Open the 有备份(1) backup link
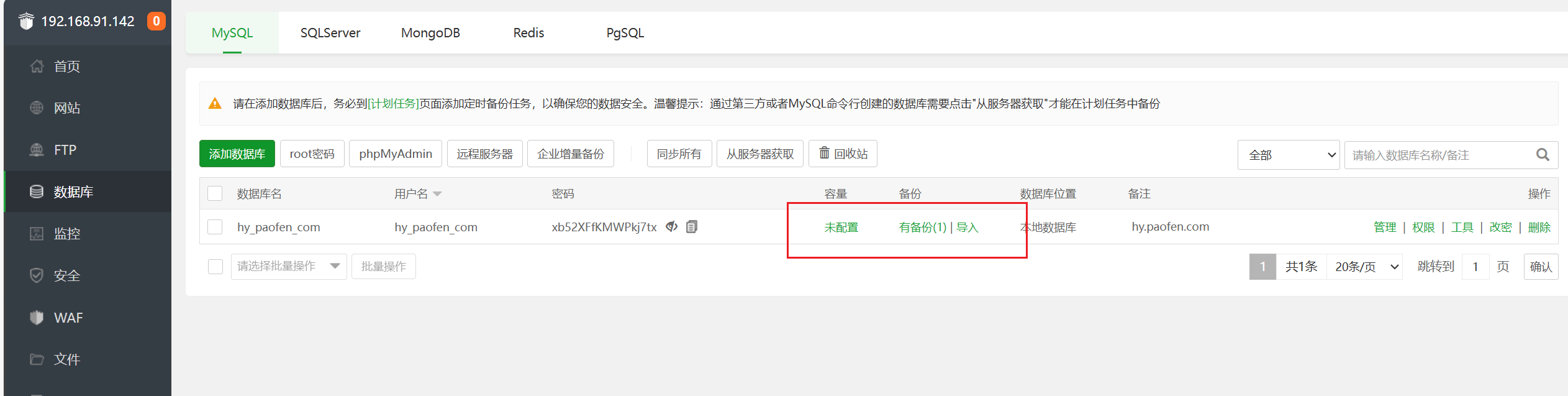Image resolution: width=1568 pixels, height=396 pixels. click(922, 228)
